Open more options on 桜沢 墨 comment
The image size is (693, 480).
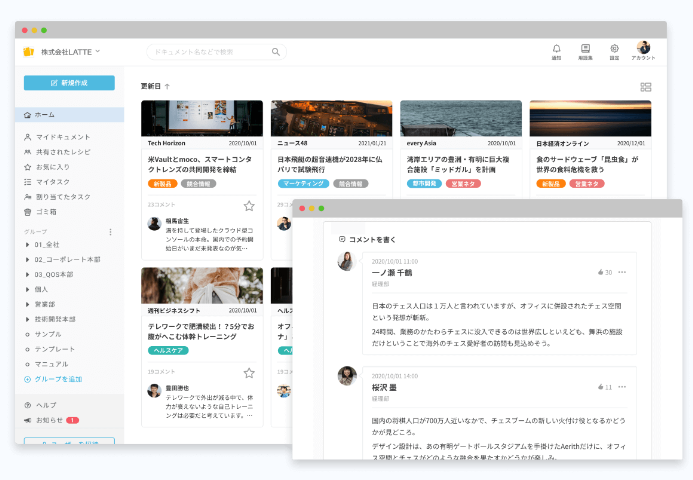pyautogui.click(x=622, y=387)
